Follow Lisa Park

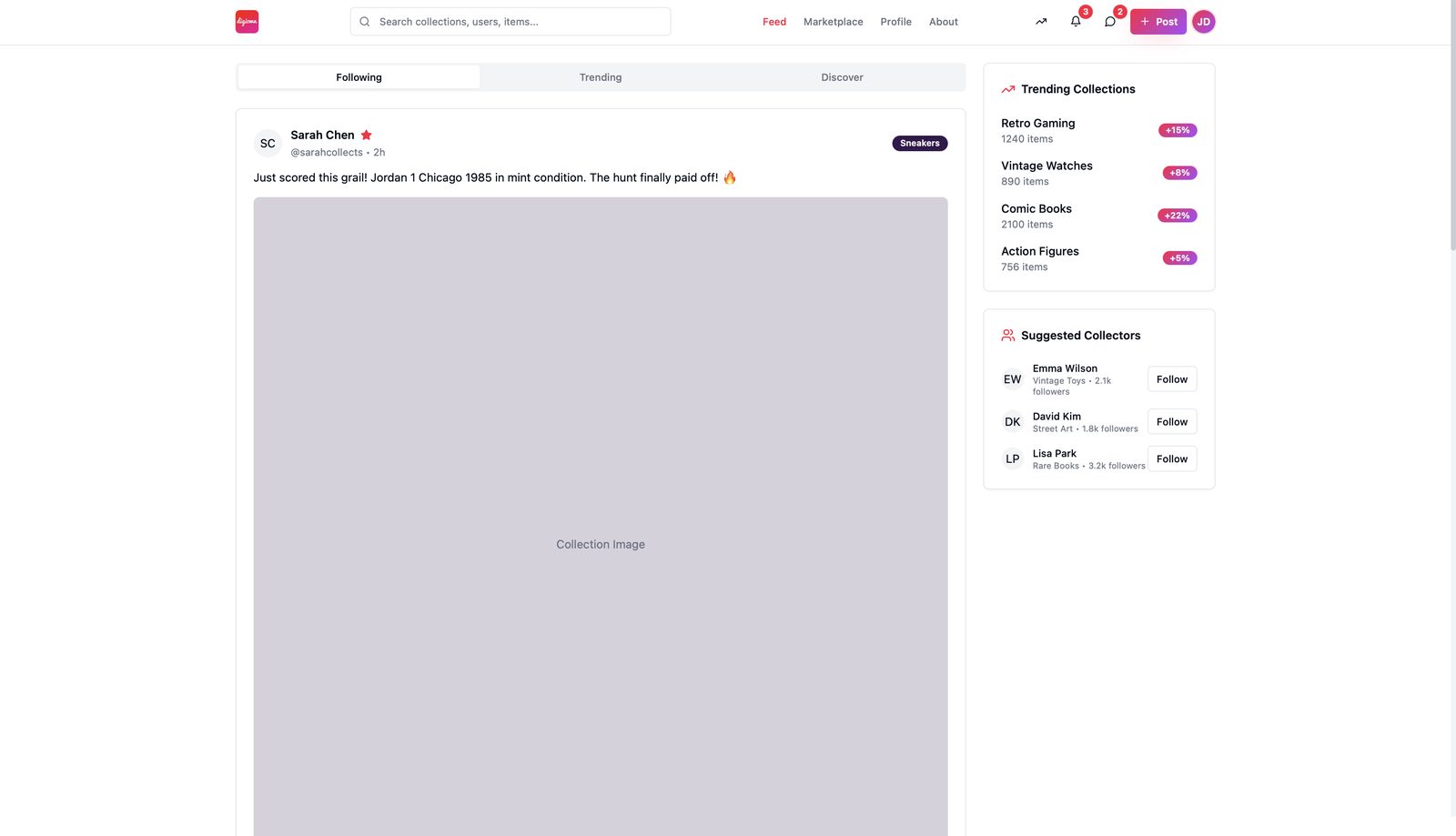click(1172, 459)
